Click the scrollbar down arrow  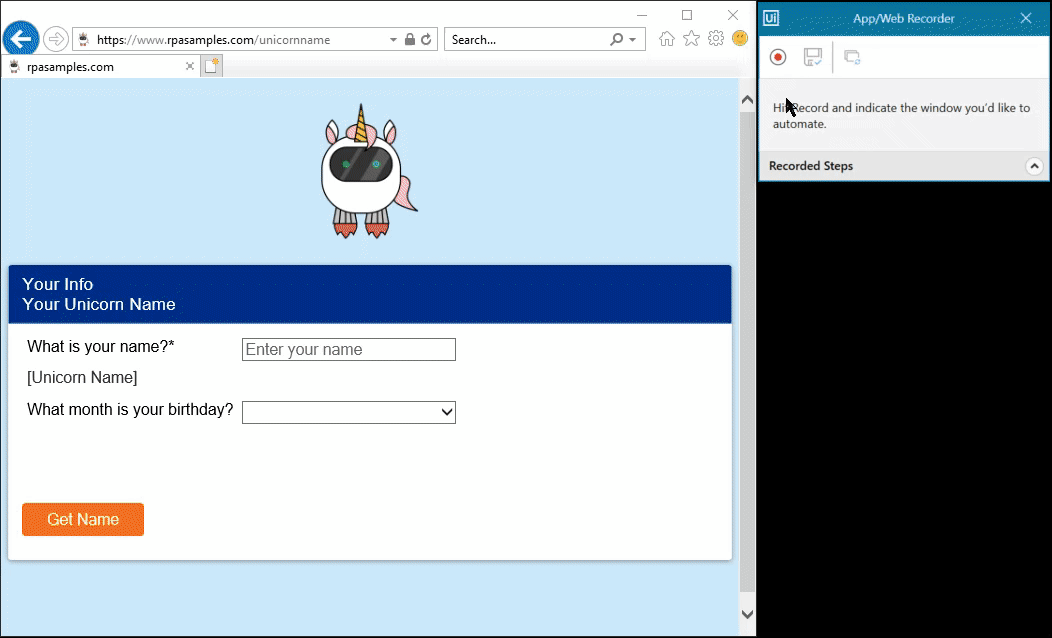(746, 613)
